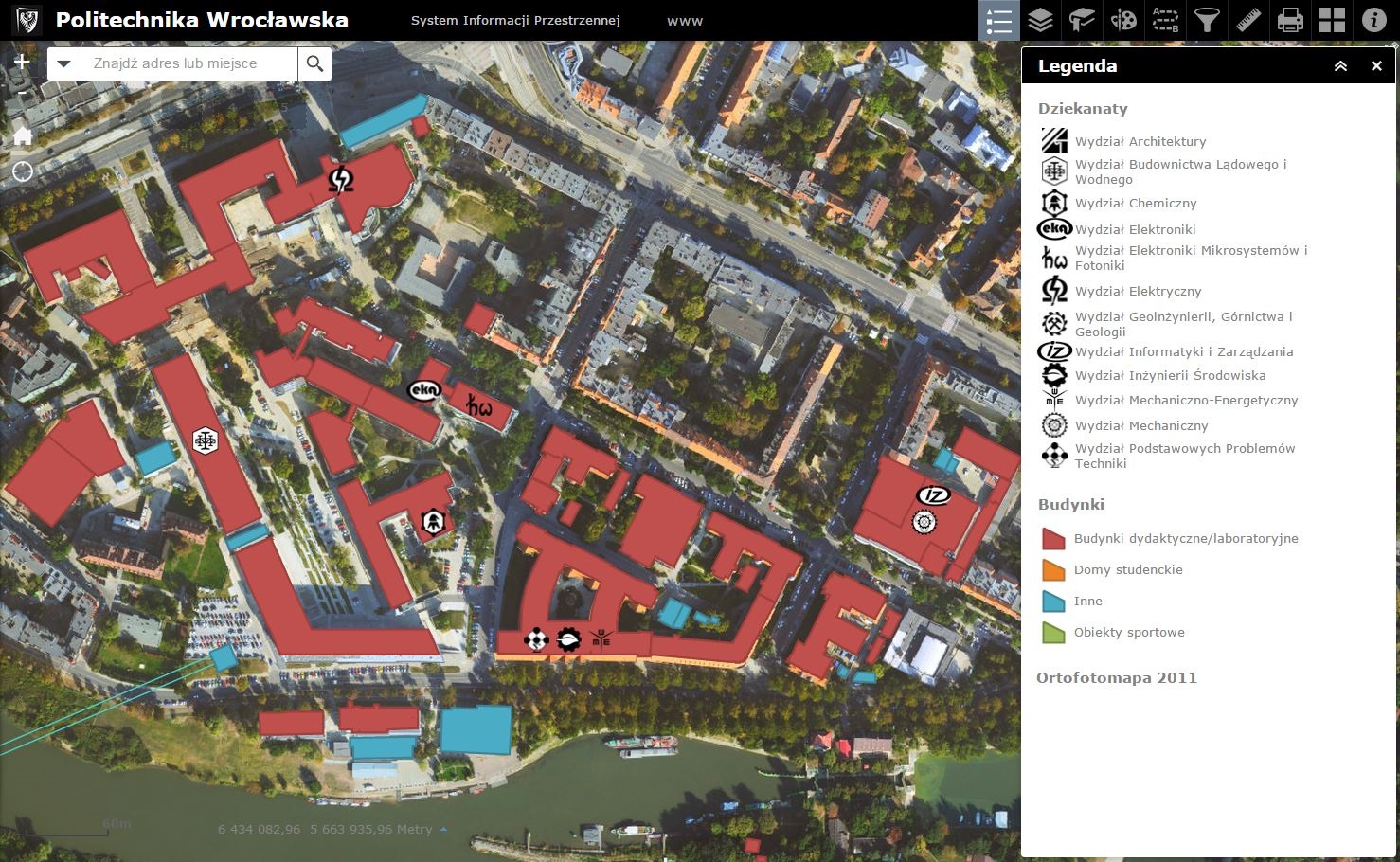Open the search source dropdown arrow

tap(64, 63)
